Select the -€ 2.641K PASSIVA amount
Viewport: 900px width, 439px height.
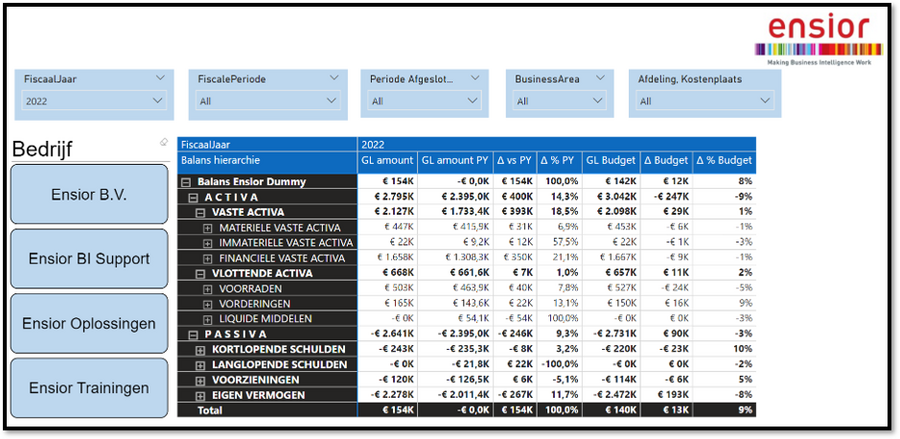387,334
